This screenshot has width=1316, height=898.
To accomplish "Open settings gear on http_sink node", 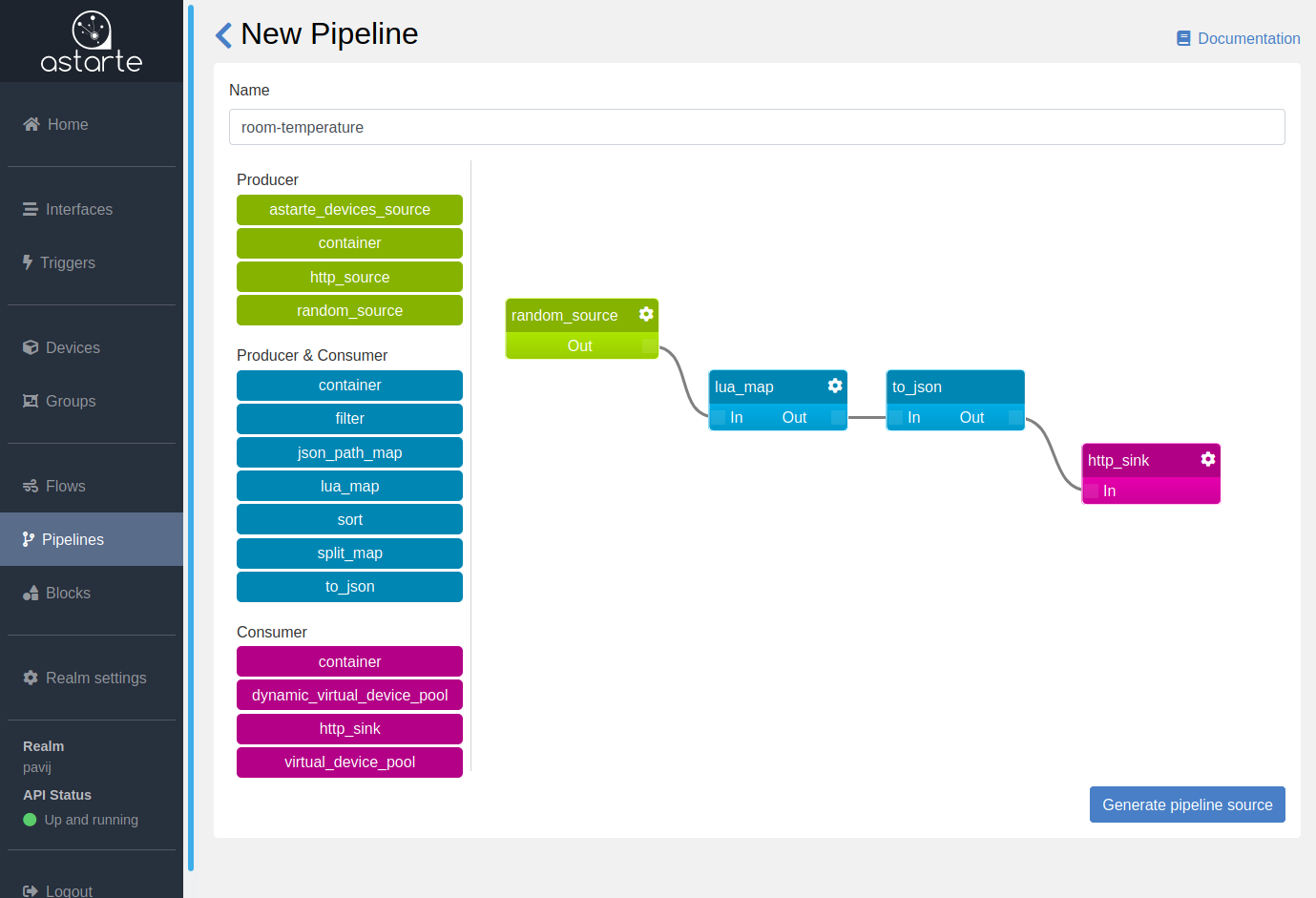I will [x=1208, y=459].
